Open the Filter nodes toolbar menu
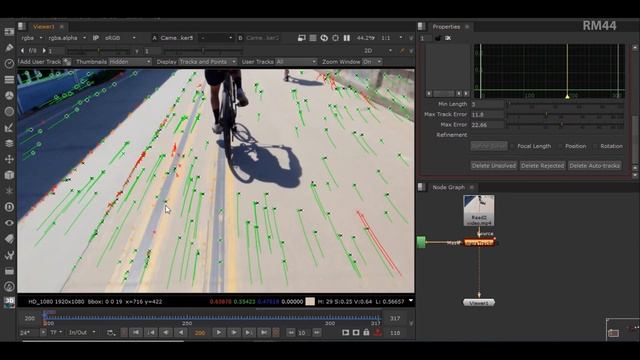 pos(9,111)
